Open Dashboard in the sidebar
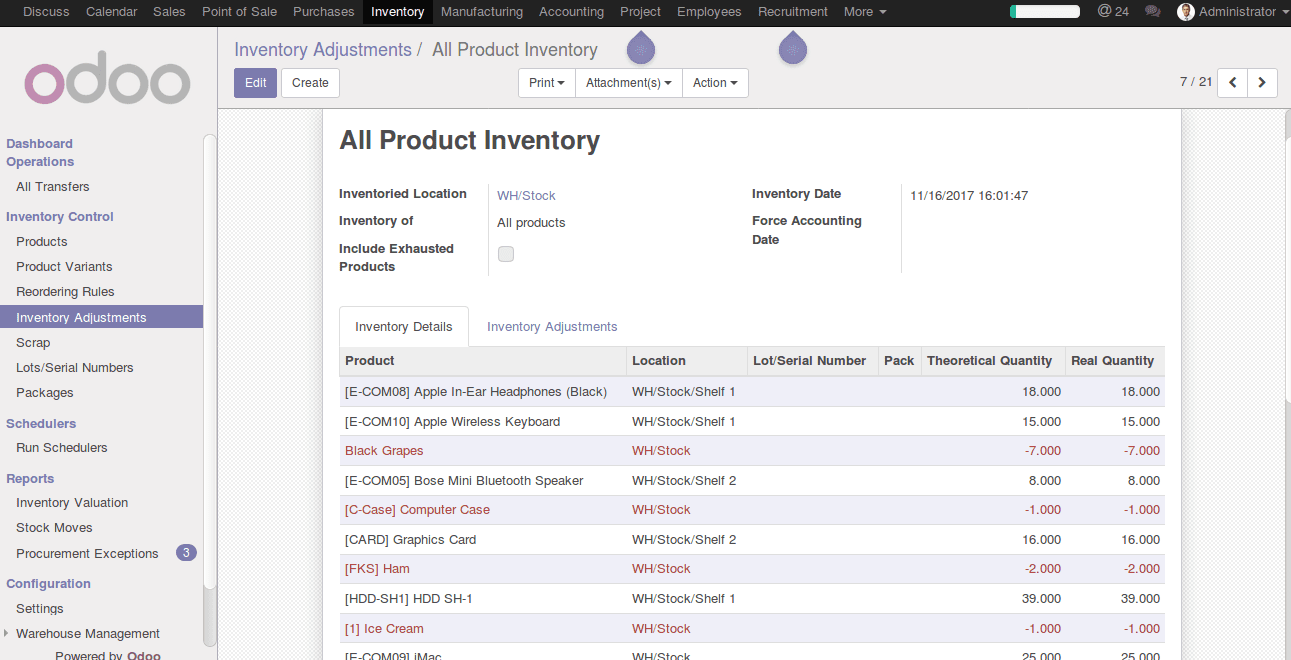1291x660 pixels. [40, 144]
